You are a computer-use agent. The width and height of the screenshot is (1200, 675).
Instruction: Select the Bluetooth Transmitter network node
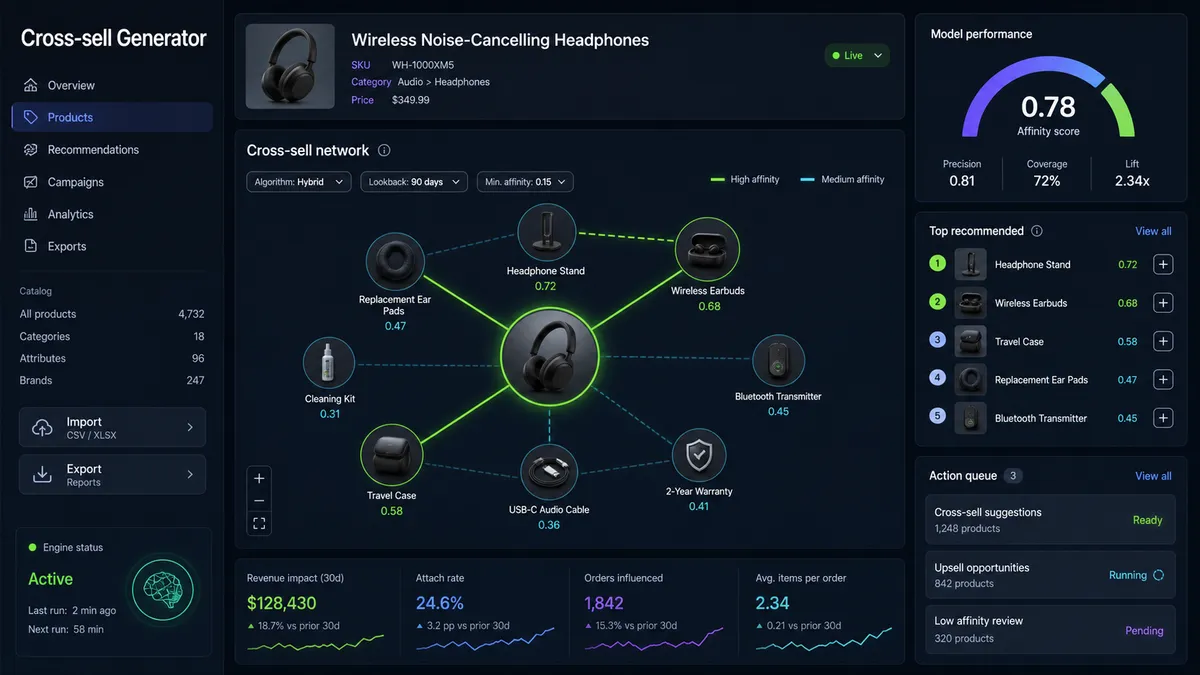(778, 362)
